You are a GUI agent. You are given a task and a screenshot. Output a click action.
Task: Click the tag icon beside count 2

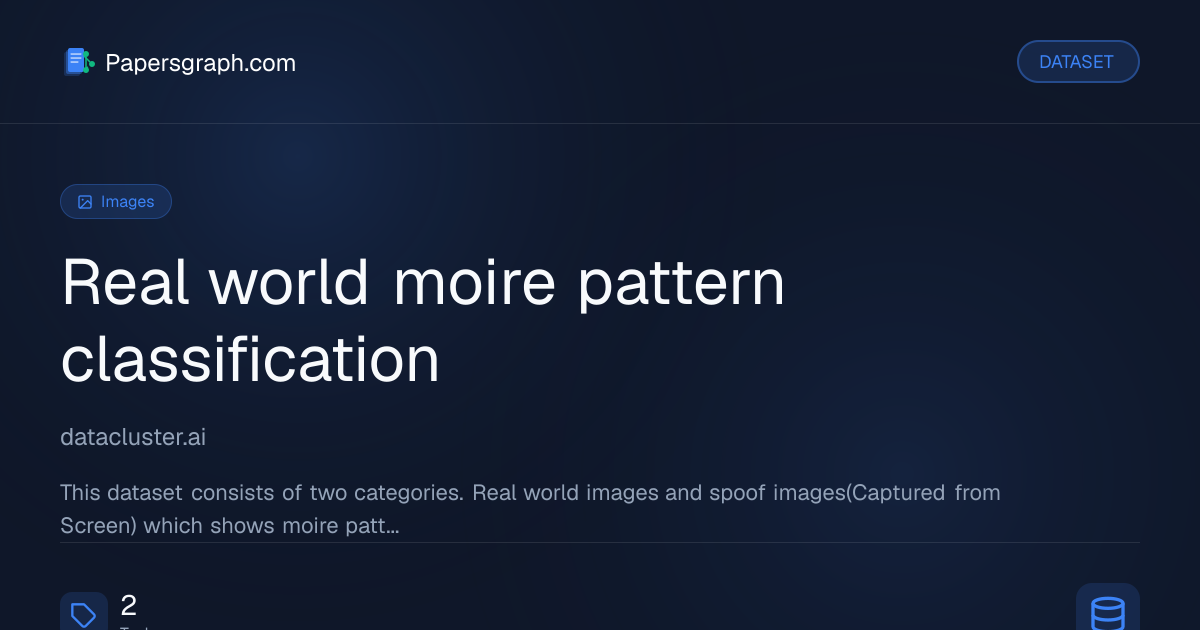coord(84,614)
